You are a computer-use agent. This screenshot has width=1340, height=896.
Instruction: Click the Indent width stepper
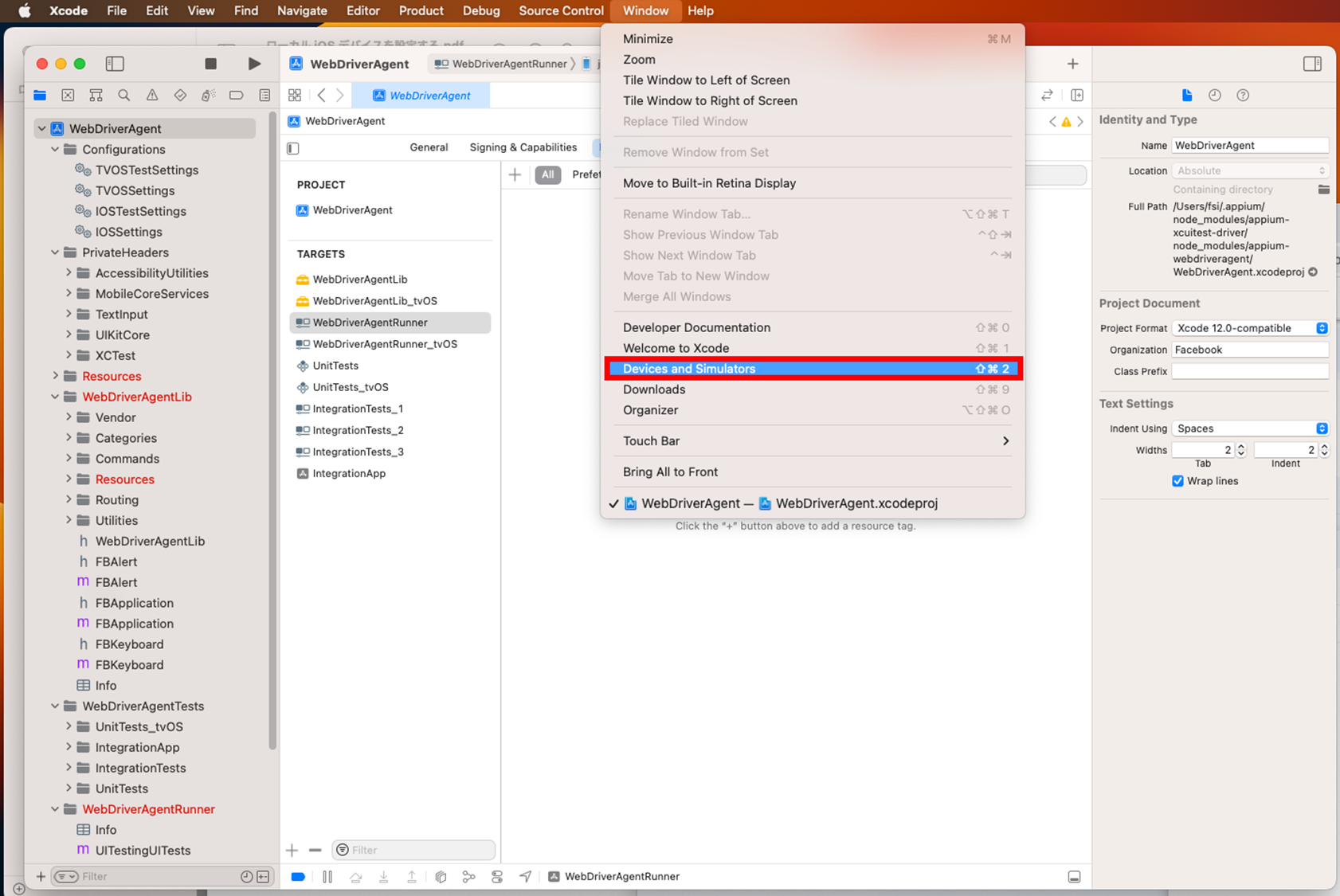point(1324,450)
